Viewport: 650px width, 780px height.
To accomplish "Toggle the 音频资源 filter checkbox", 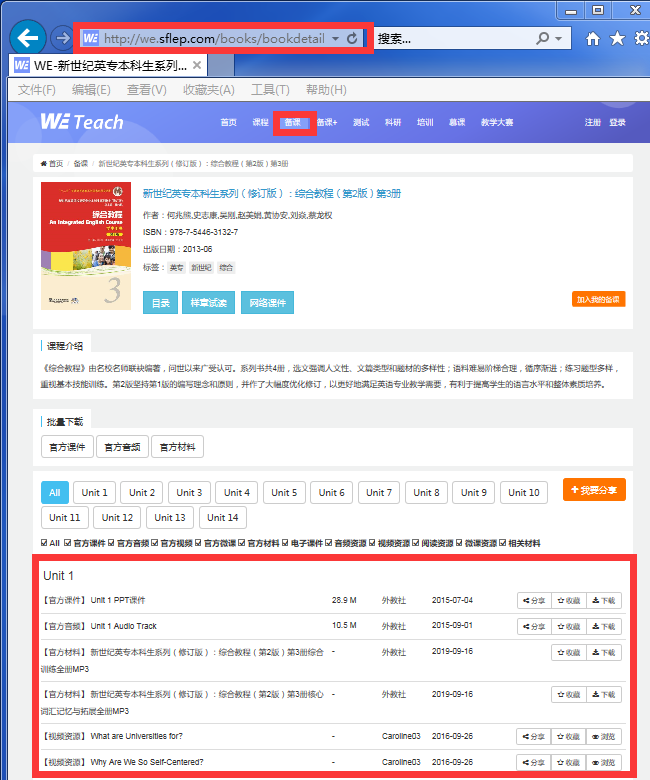I will coord(329,543).
